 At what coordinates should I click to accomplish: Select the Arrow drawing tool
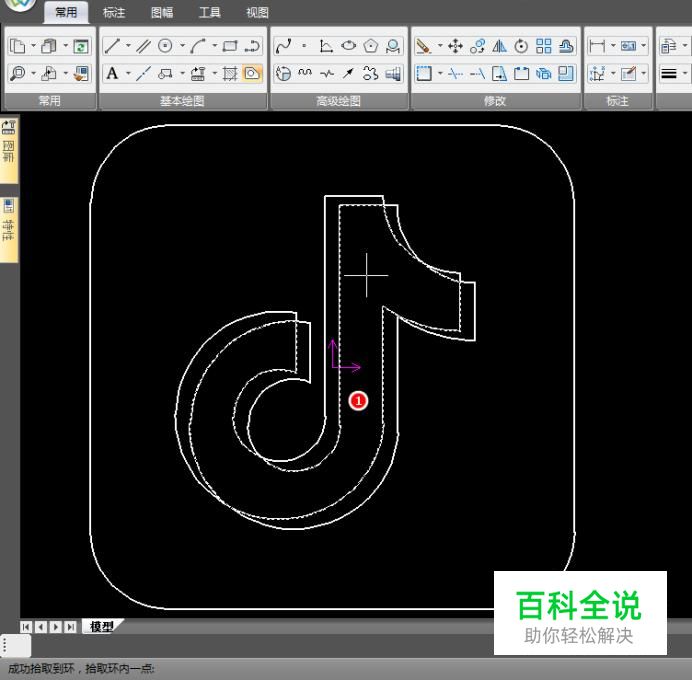(349, 73)
